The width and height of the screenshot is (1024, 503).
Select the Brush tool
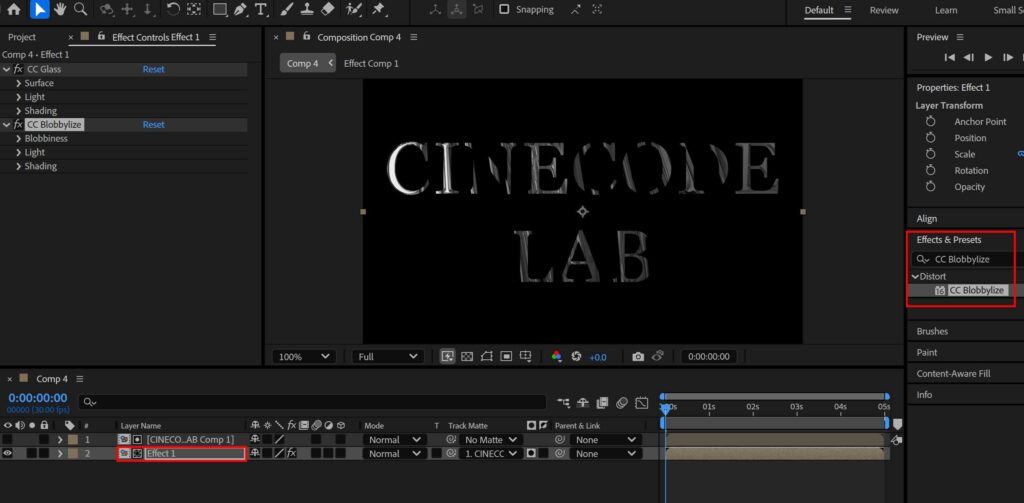[x=286, y=9]
